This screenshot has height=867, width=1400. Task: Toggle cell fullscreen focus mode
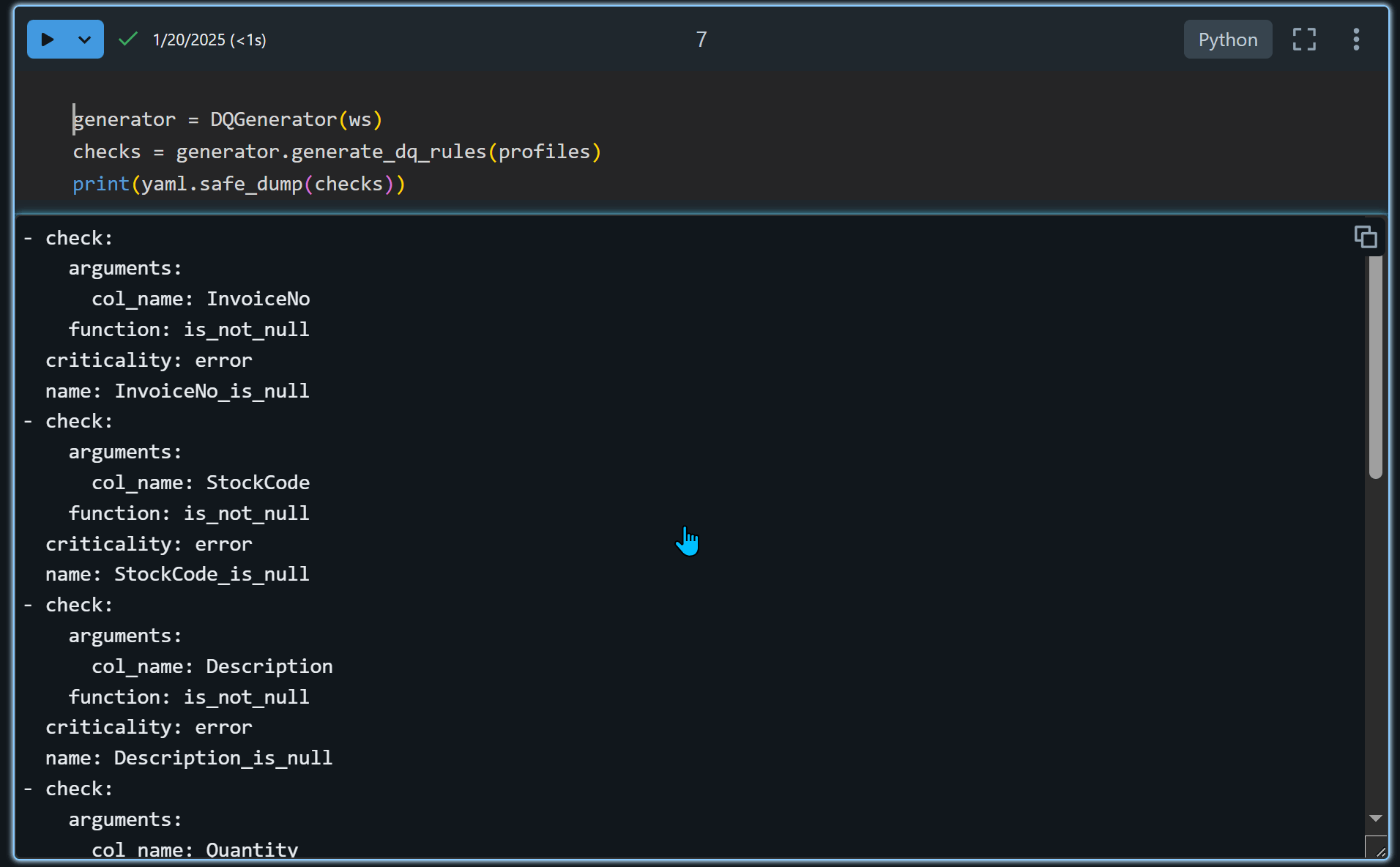point(1303,40)
